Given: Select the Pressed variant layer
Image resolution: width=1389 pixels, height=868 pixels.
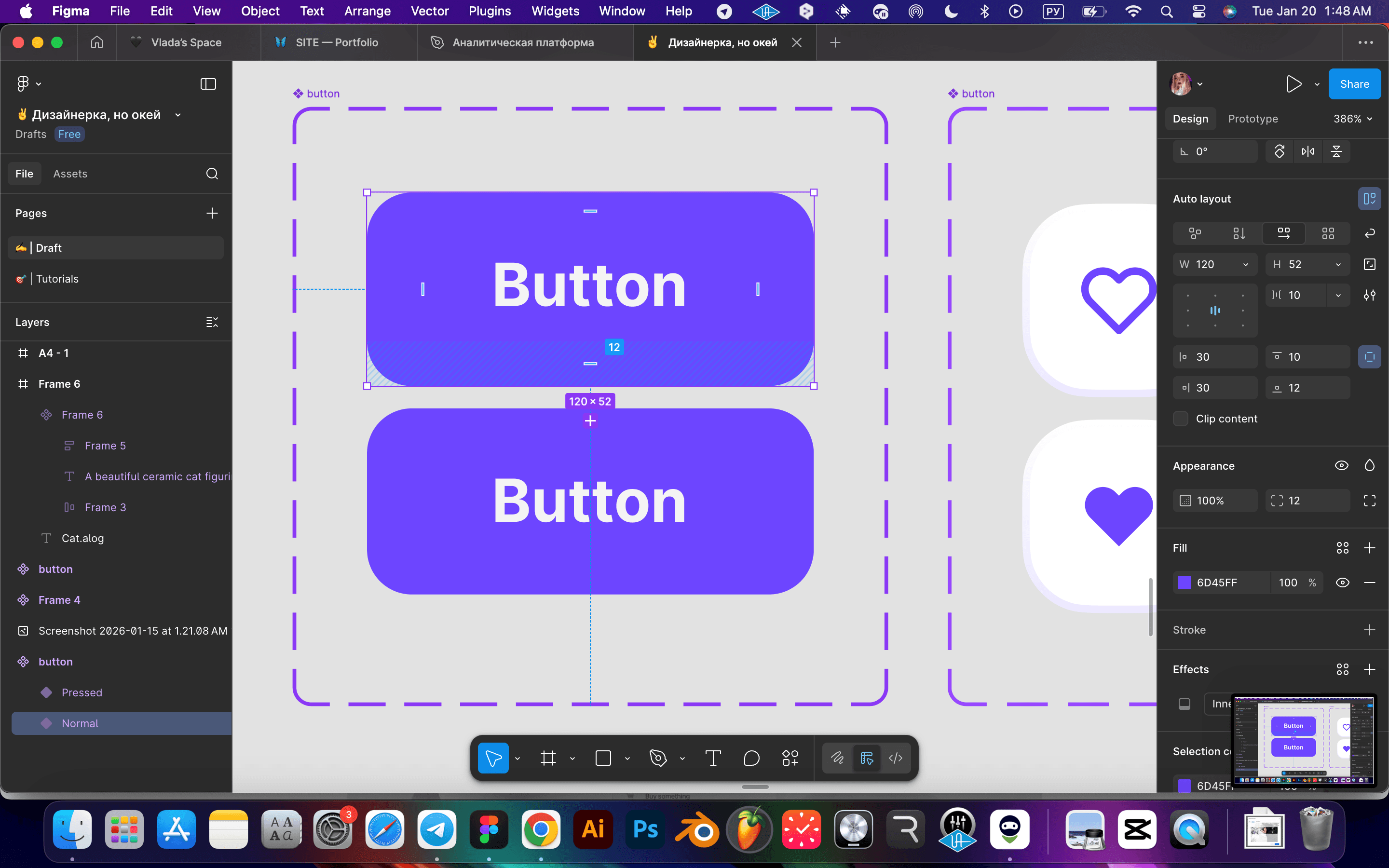Looking at the screenshot, I should (x=82, y=692).
